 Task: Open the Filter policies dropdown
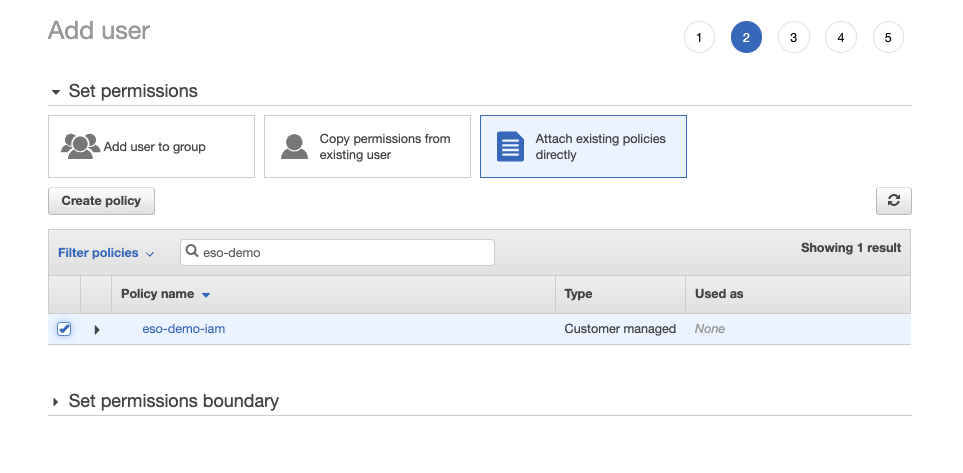tap(105, 253)
